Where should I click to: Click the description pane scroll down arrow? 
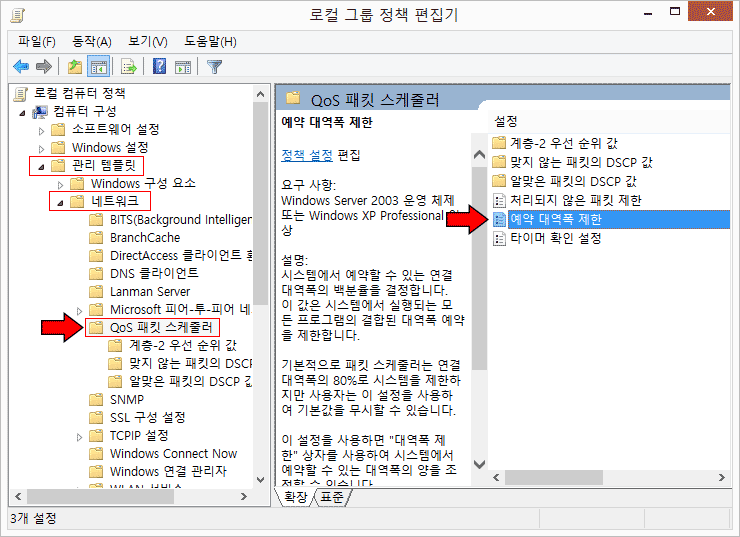(x=479, y=464)
